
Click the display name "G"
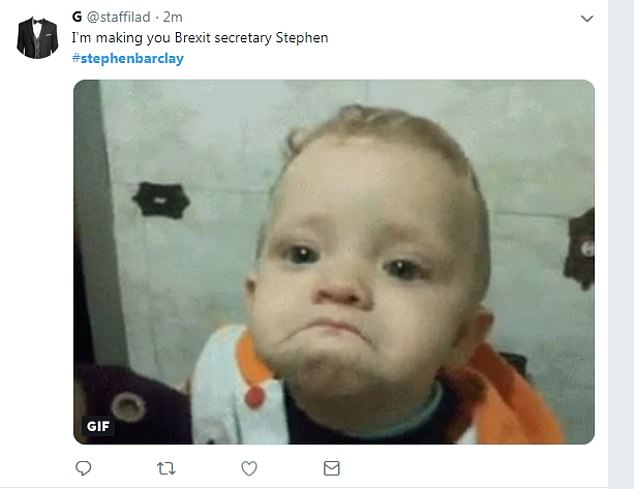(78, 18)
